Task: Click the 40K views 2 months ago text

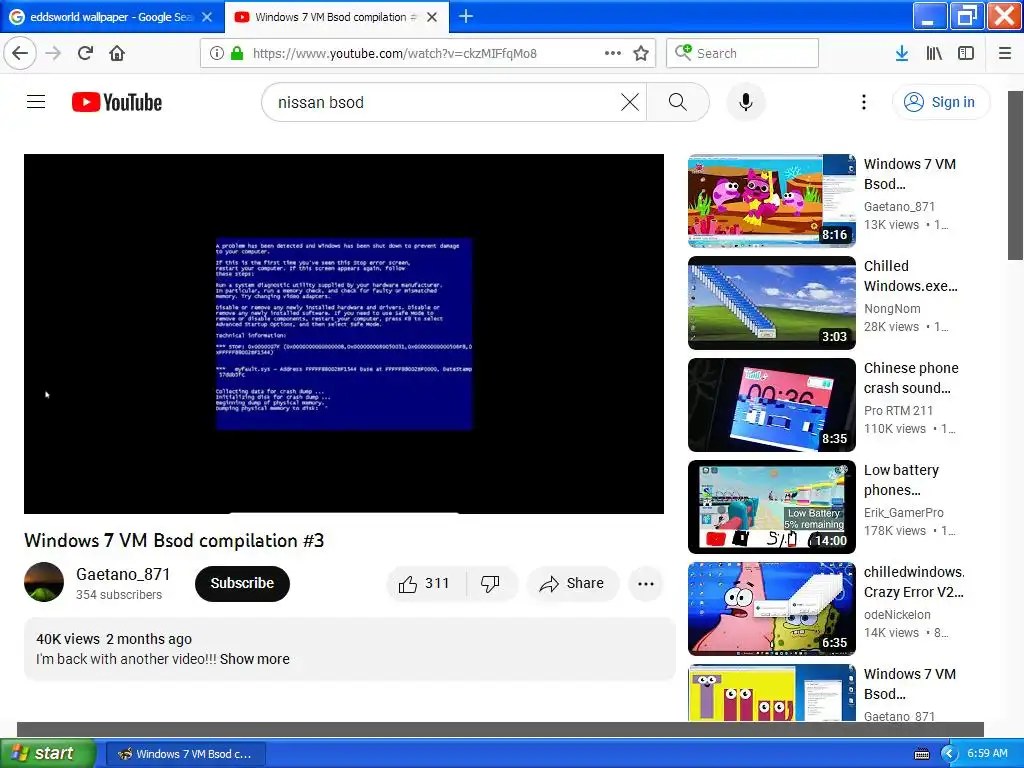Action: [114, 639]
